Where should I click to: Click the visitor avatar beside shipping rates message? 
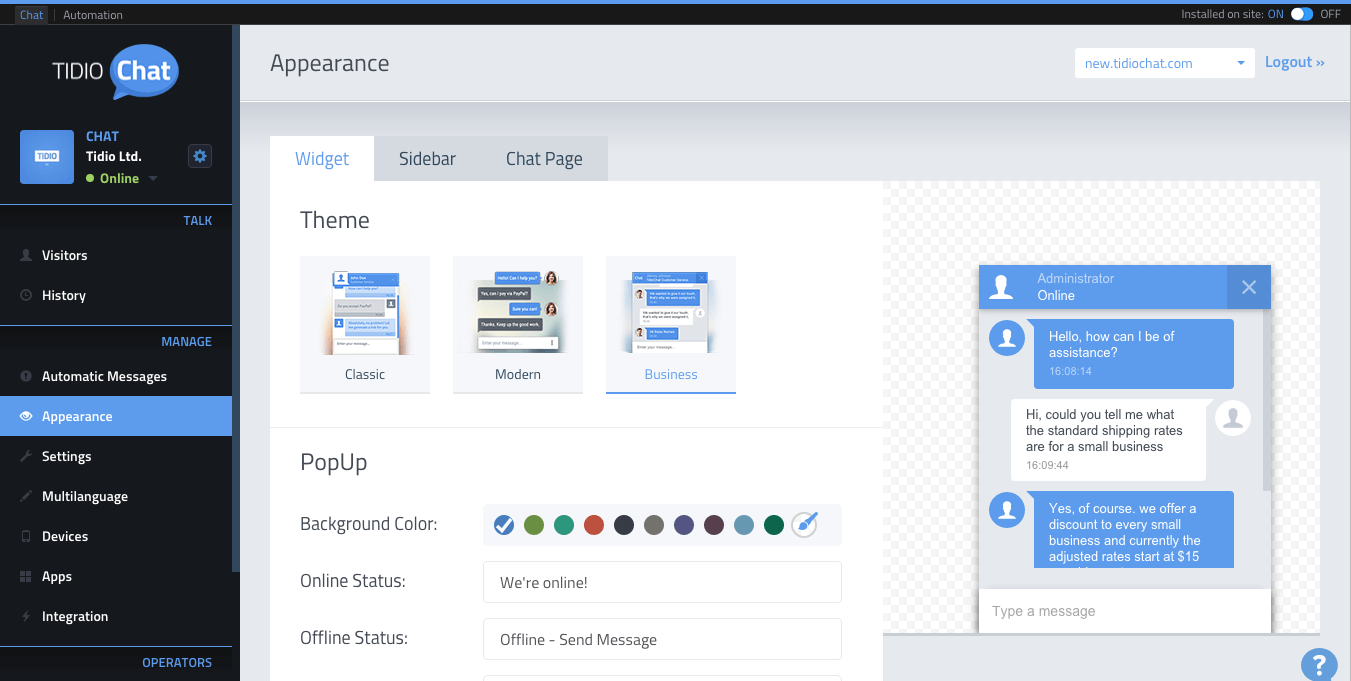[x=1233, y=418]
